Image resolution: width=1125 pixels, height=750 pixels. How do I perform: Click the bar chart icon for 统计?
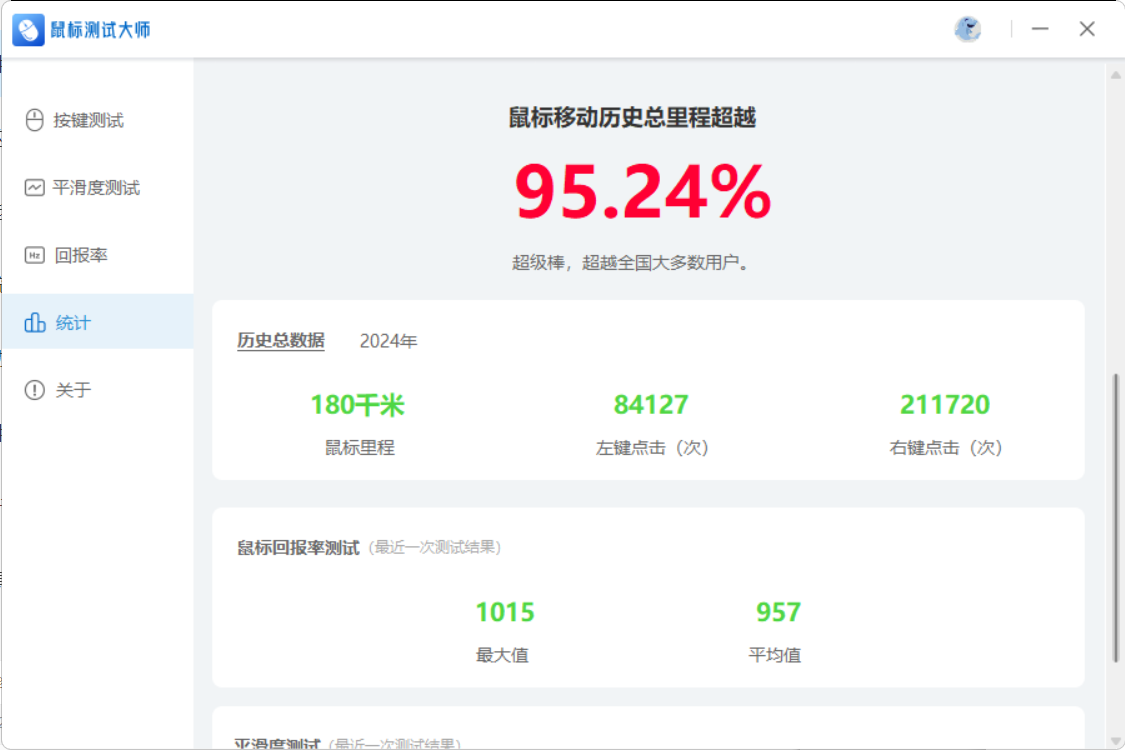click(x=34, y=323)
